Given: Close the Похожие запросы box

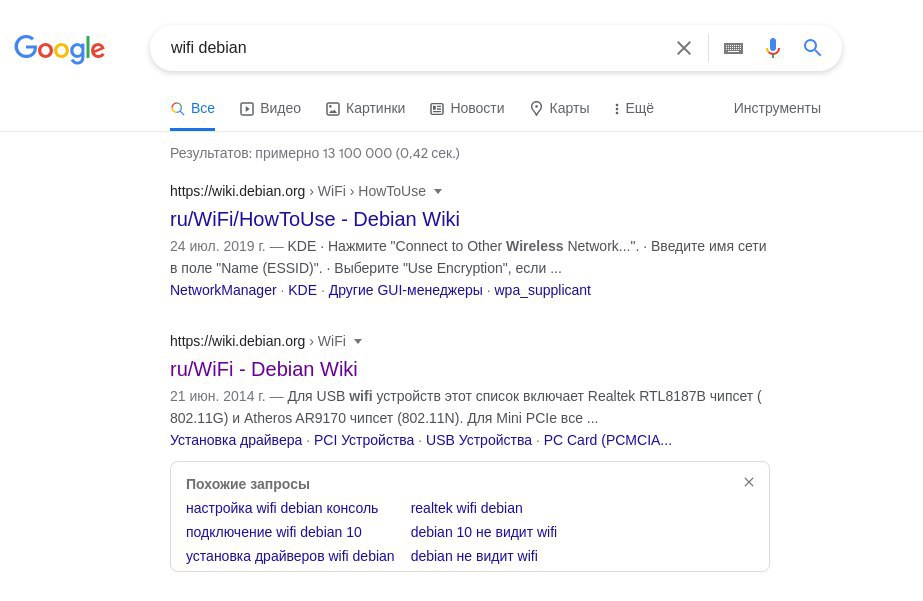Looking at the screenshot, I should [749, 482].
